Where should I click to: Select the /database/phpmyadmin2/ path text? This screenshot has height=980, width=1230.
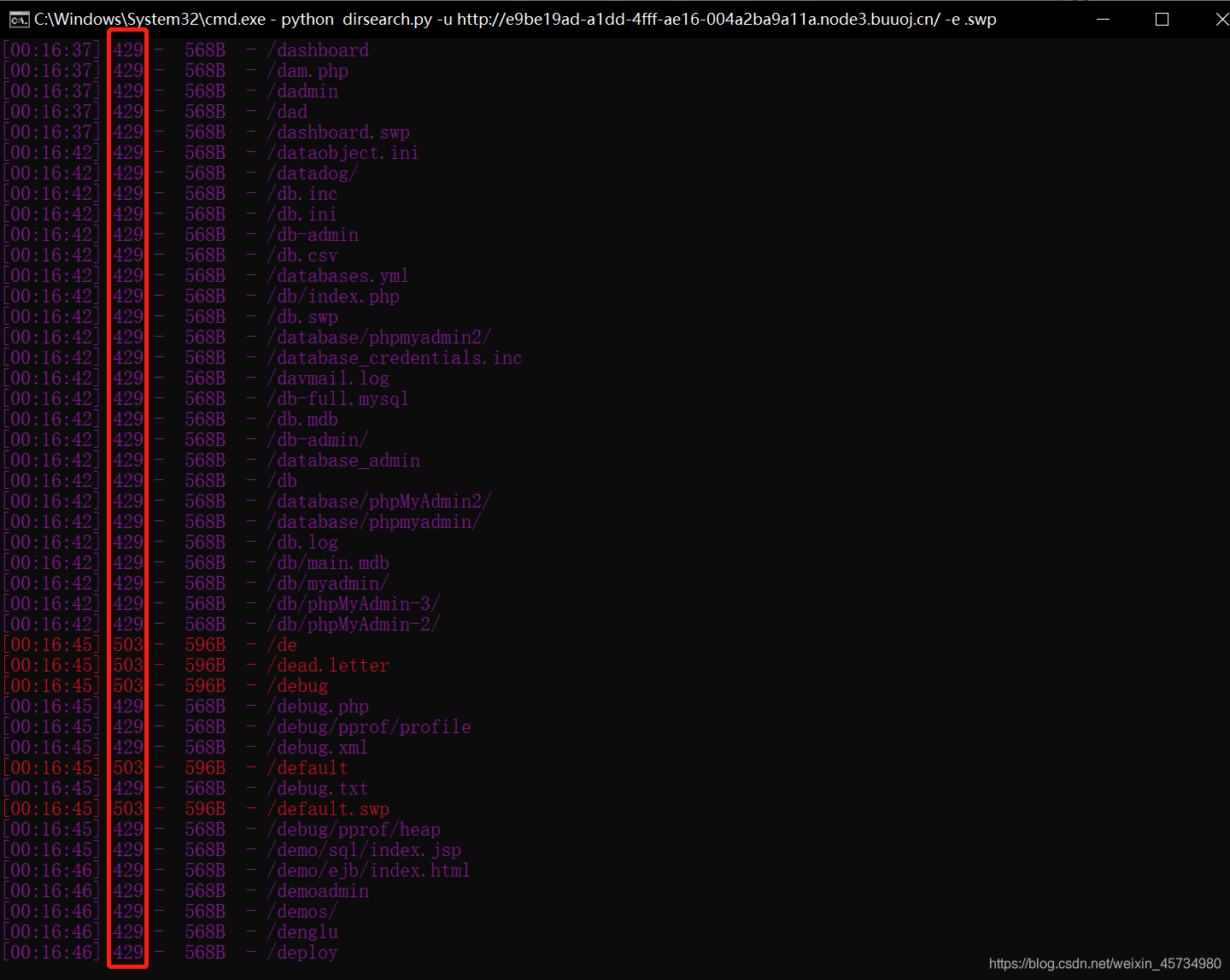coord(379,337)
